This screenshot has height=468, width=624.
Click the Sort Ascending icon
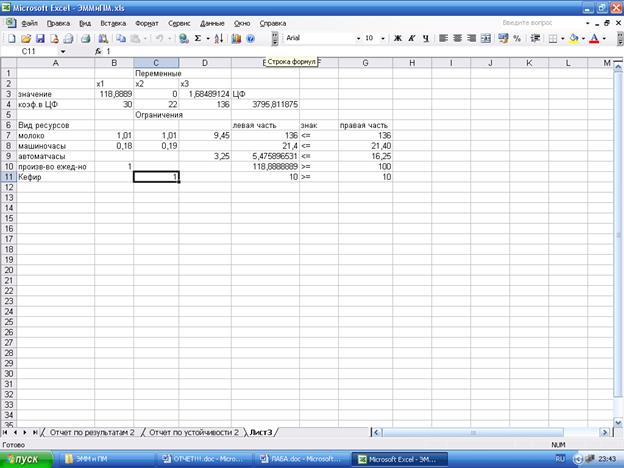pyautogui.click(x=217, y=38)
